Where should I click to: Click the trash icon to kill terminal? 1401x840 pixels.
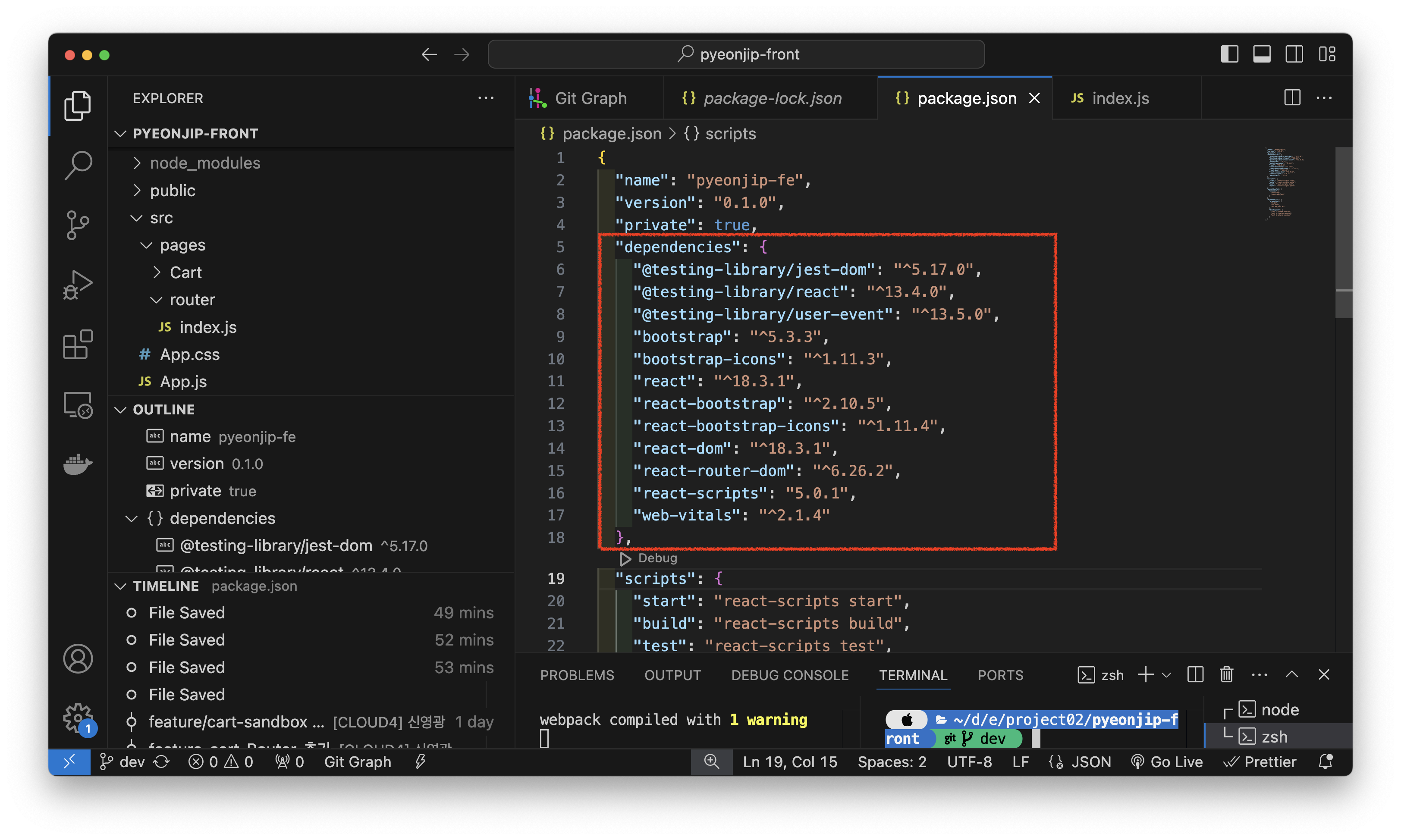[1226, 675]
